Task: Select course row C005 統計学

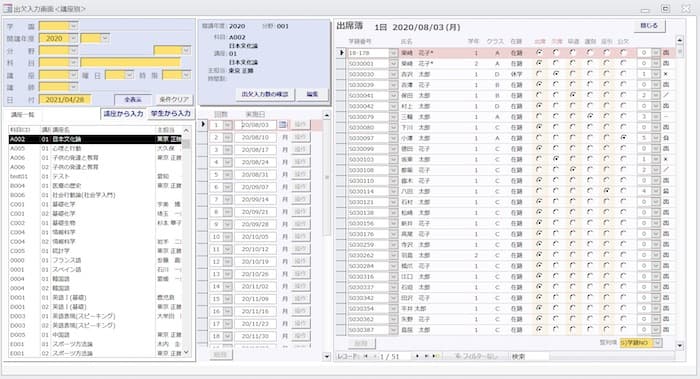Action: 95,251
